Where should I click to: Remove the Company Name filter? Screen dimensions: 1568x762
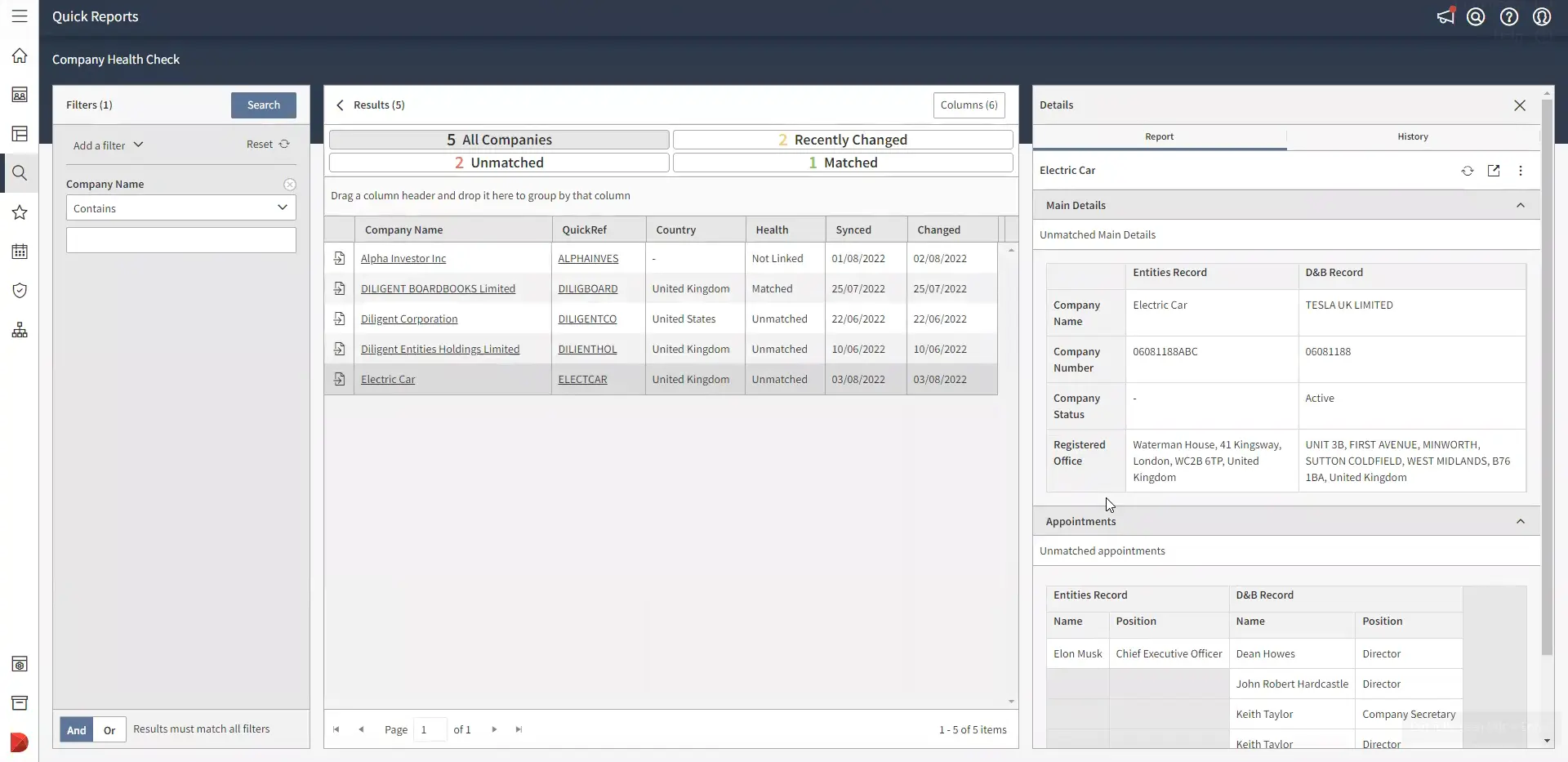(x=290, y=185)
